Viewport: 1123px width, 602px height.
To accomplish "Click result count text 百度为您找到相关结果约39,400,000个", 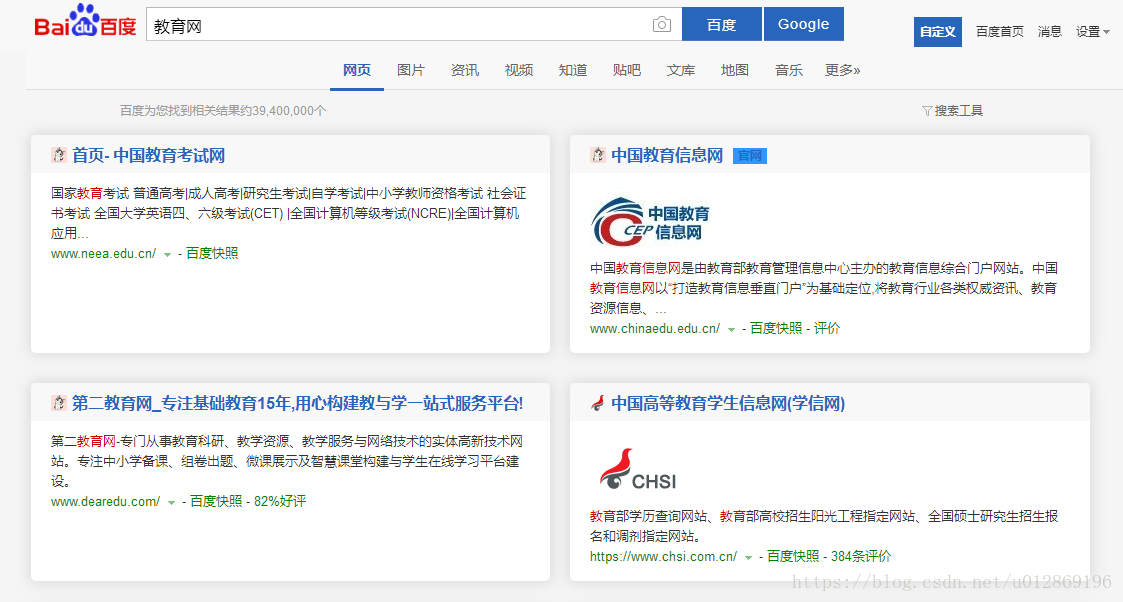I will point(223,111).
